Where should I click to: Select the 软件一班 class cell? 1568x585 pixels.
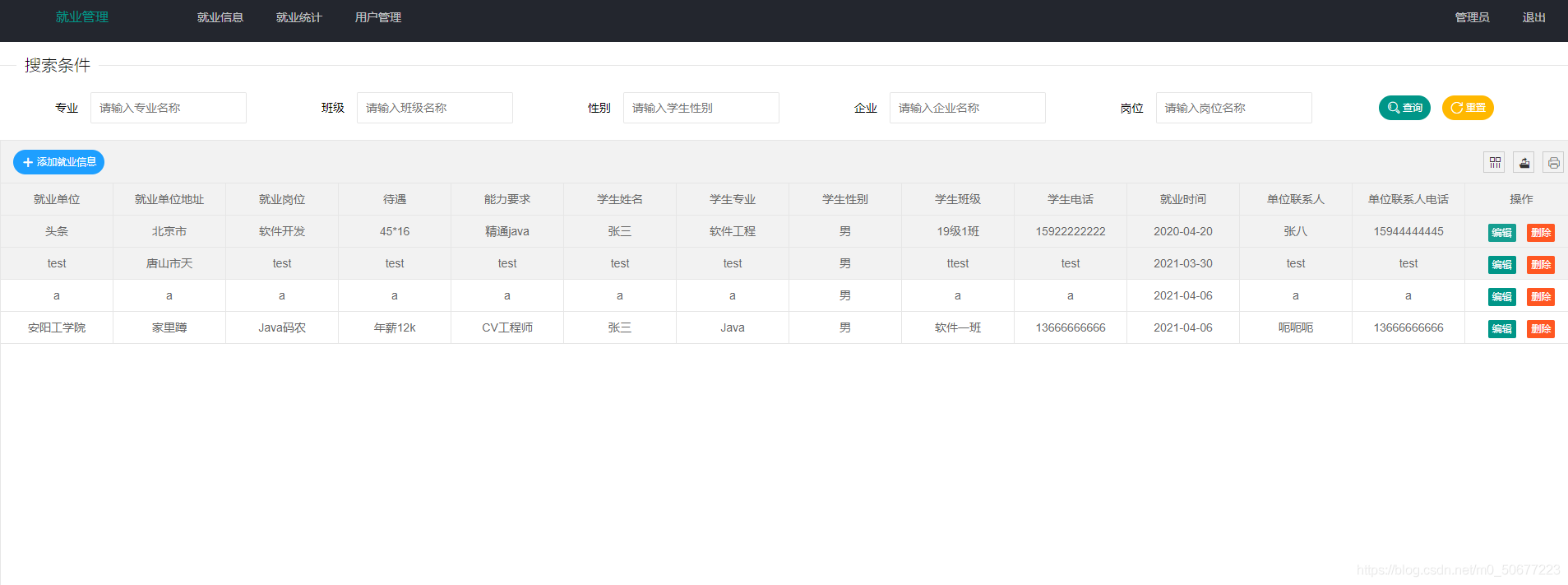pyautogui.click(x=958, y=327)
